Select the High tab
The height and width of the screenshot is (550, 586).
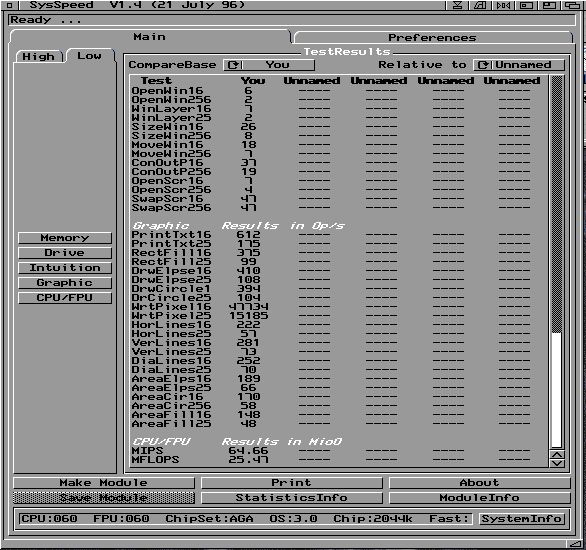tap(38, 56)
